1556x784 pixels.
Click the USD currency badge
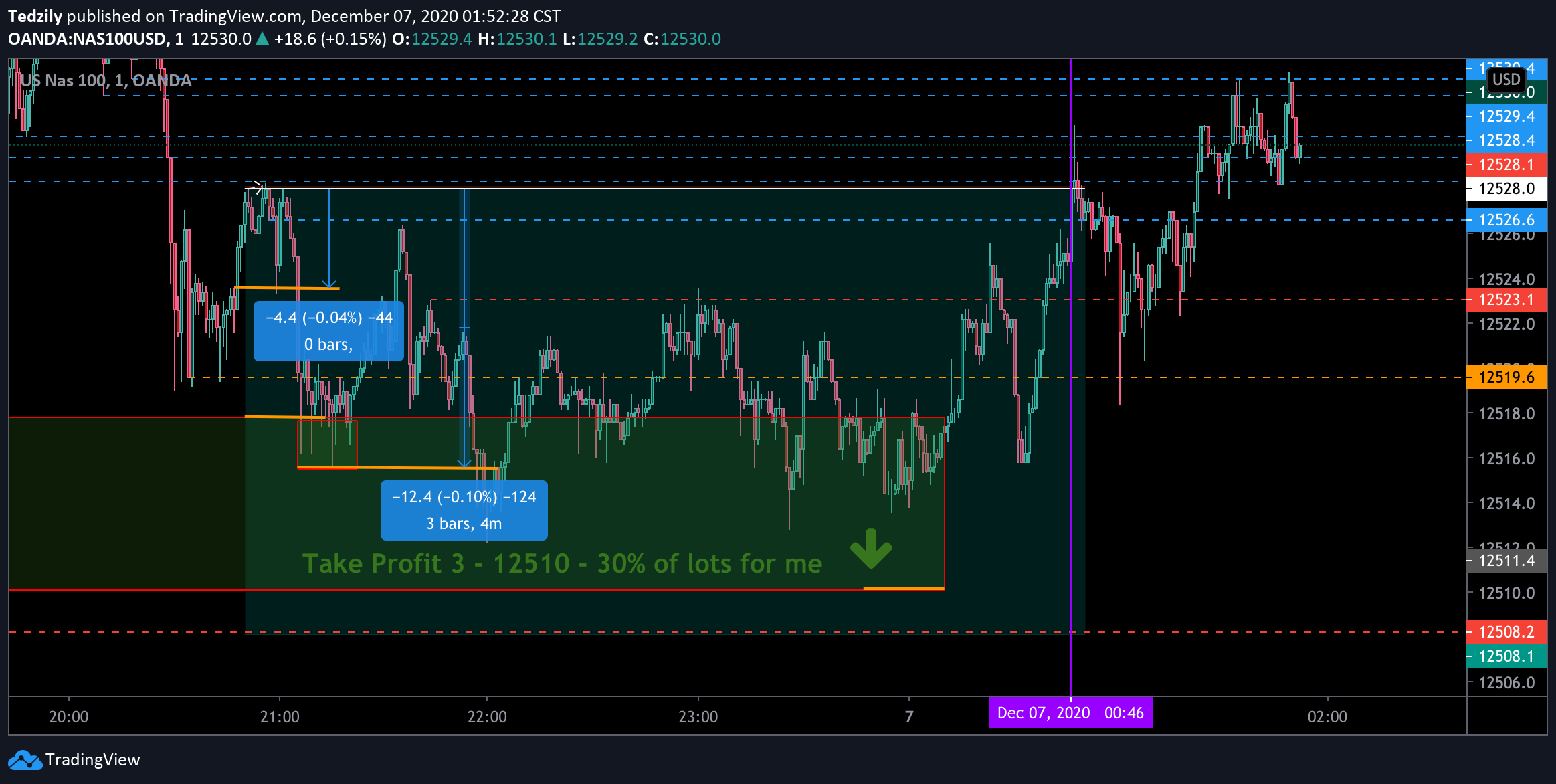pyautogui.click(x=1506, y=80)
